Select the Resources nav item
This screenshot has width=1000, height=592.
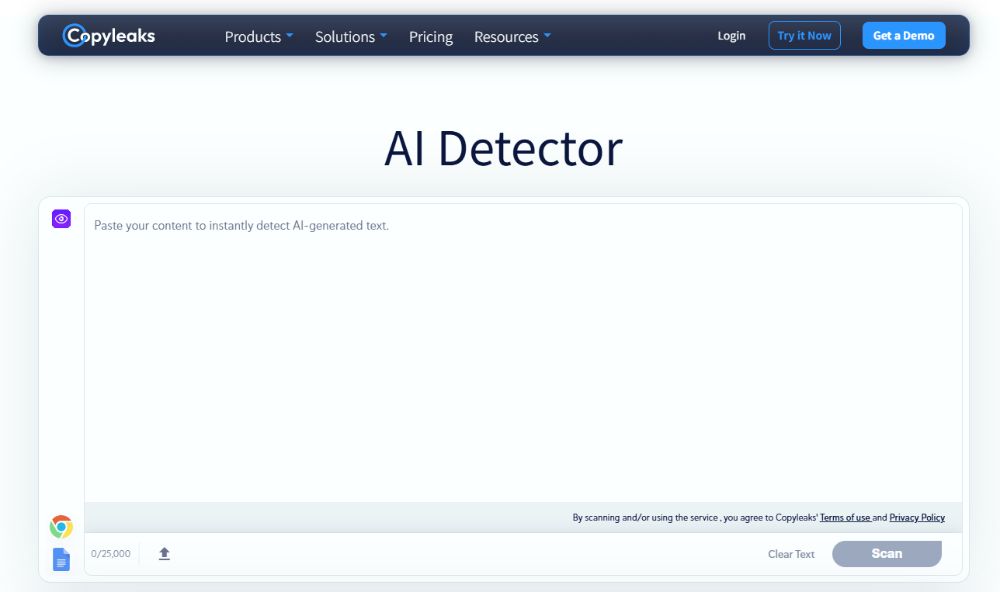click(506, 37)
